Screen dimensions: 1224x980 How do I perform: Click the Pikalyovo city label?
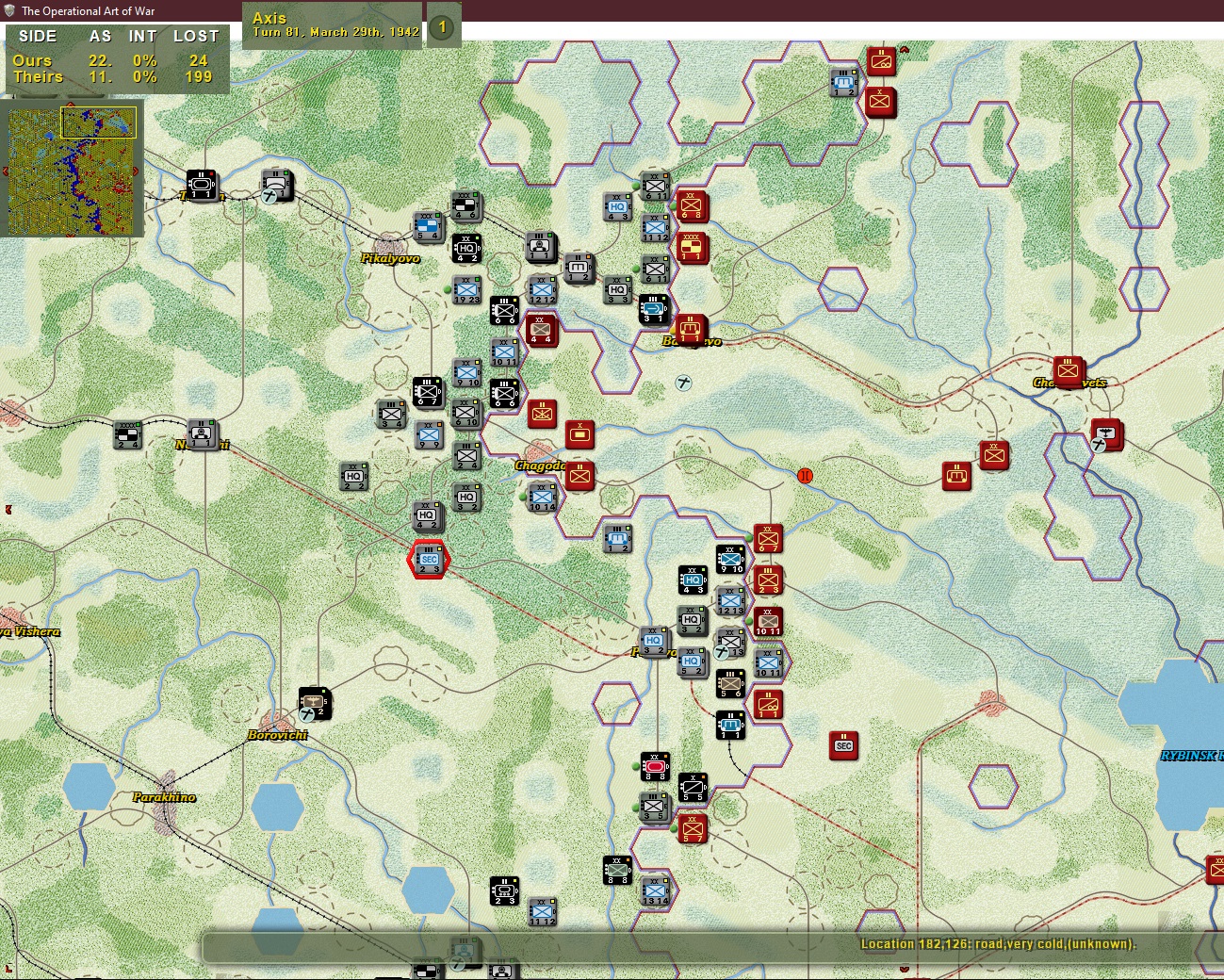(390, 258)
